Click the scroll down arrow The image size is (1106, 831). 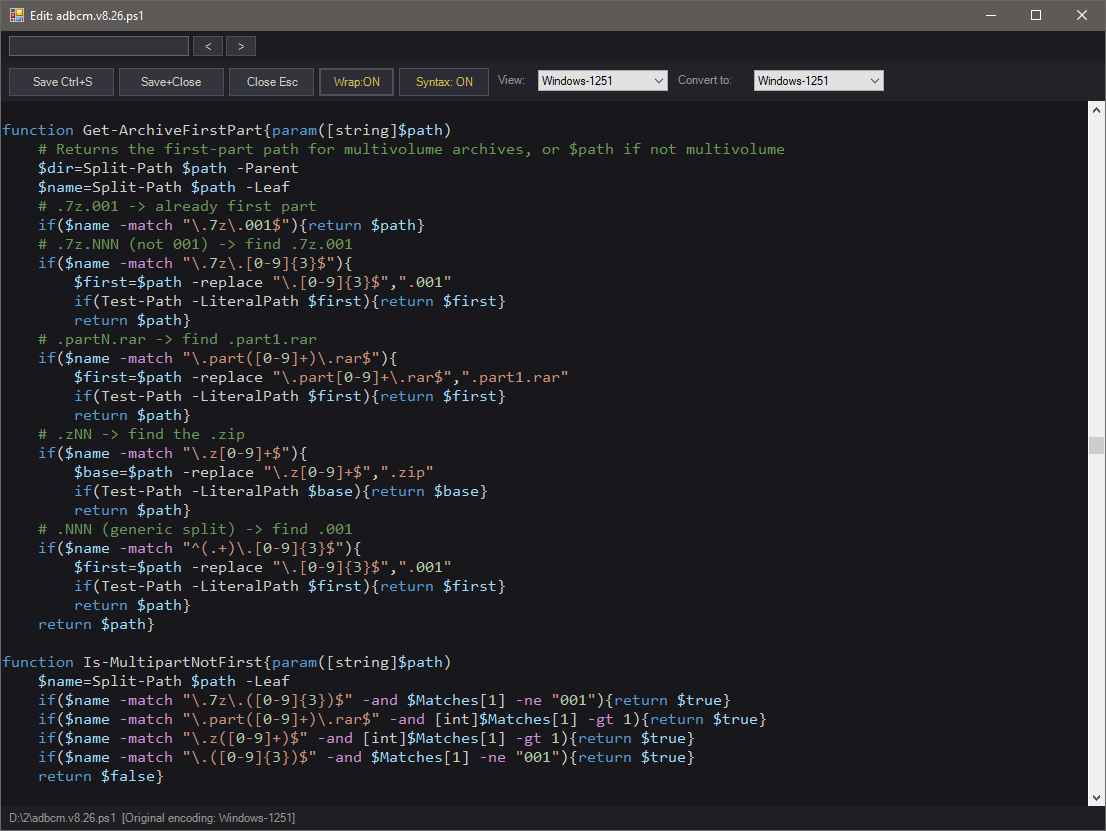1096,798
